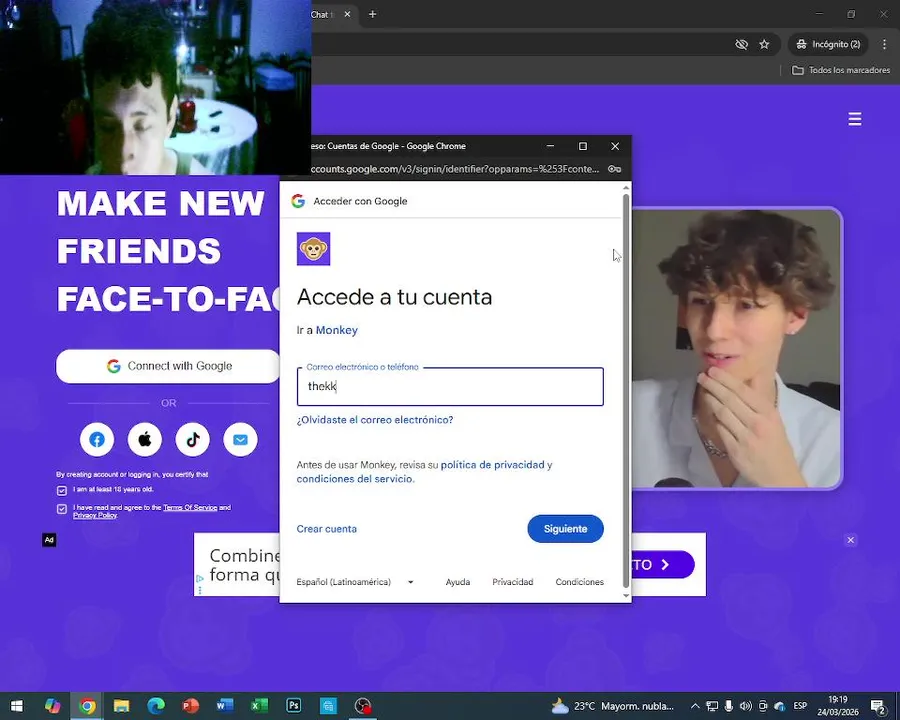Viewport: 900px width, 720px height.
Task: Click the Siguiente button
Action: (565, 529)
